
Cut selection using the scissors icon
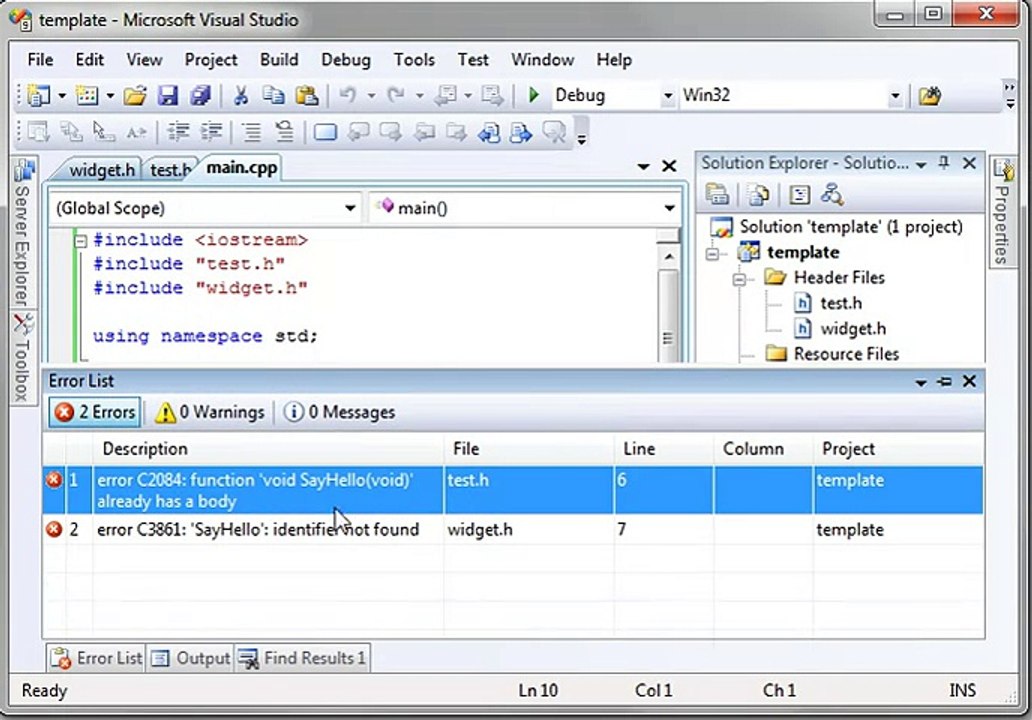pyautogui.click(x=241, y=96)
